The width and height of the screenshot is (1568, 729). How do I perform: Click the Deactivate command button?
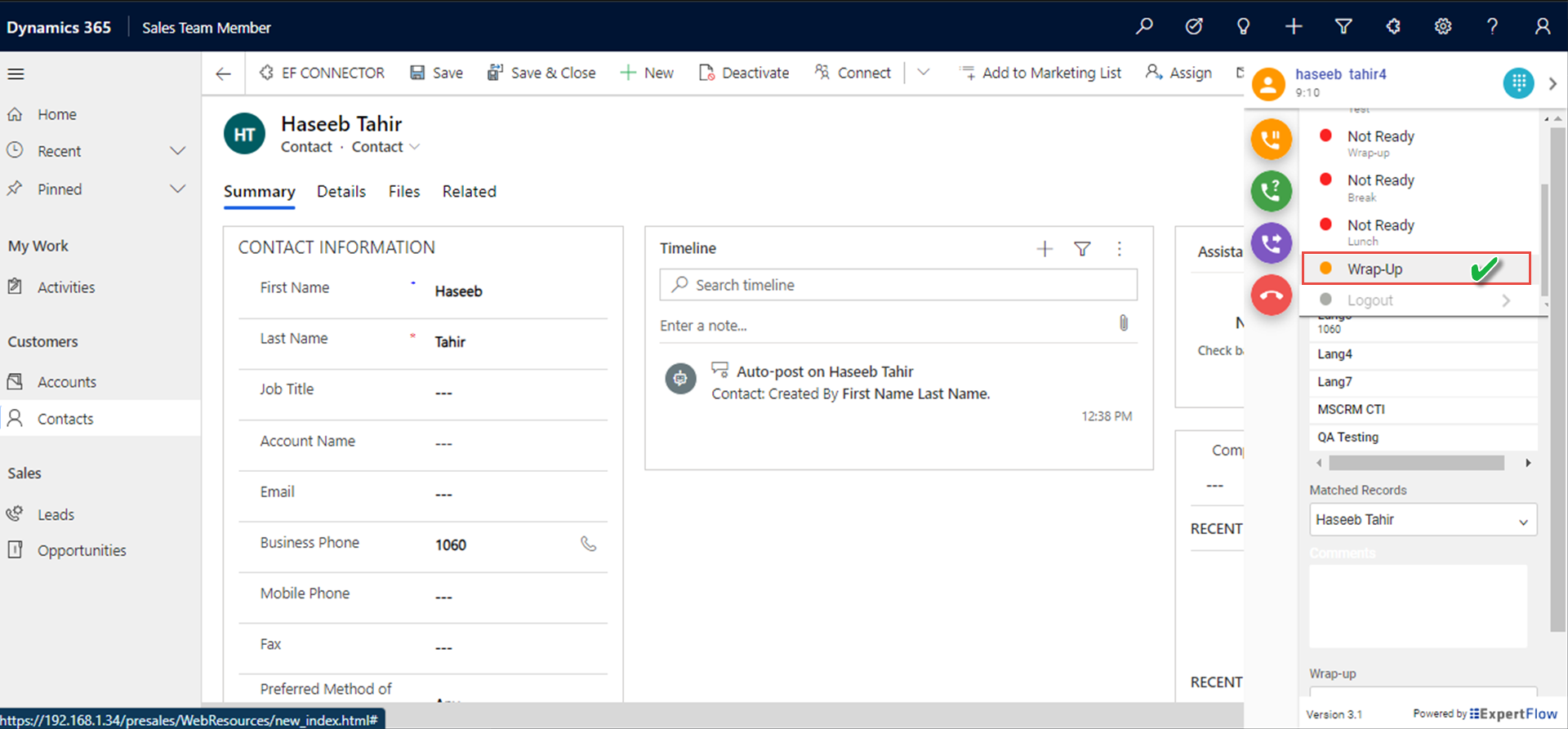tap(744, 73)
